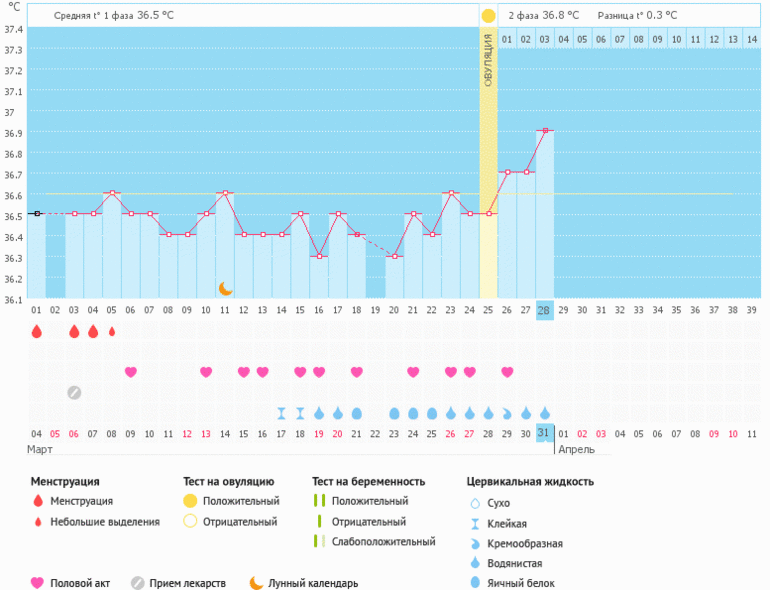Image resolution: width=770 pixels, height=590 pixels.
Task: Click the 'Положительный' ovulation test legend circle
Action: (190, 501)
